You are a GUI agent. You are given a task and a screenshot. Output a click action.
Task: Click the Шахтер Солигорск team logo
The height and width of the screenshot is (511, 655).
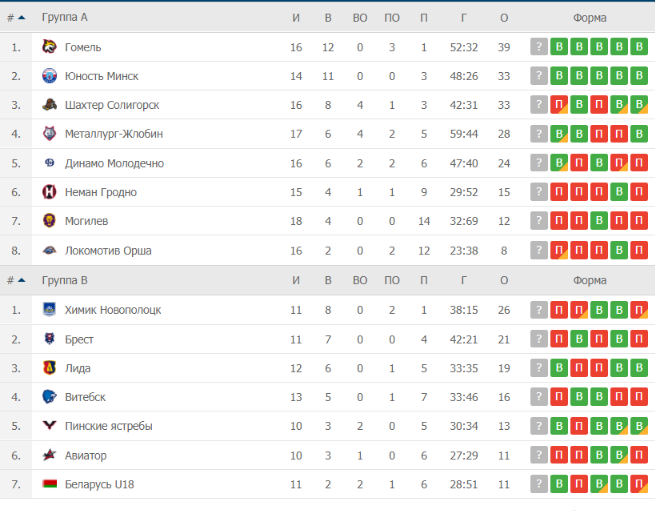pyautogui.click(x=49, y=104)
